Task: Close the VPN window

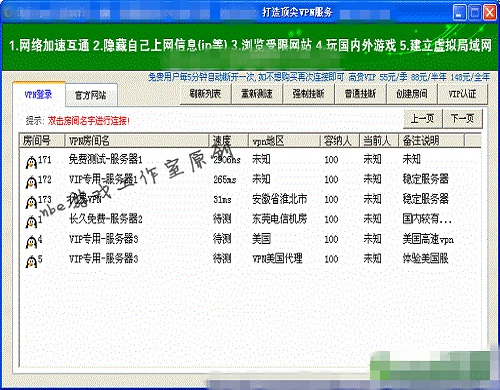Action: (490, 13)
